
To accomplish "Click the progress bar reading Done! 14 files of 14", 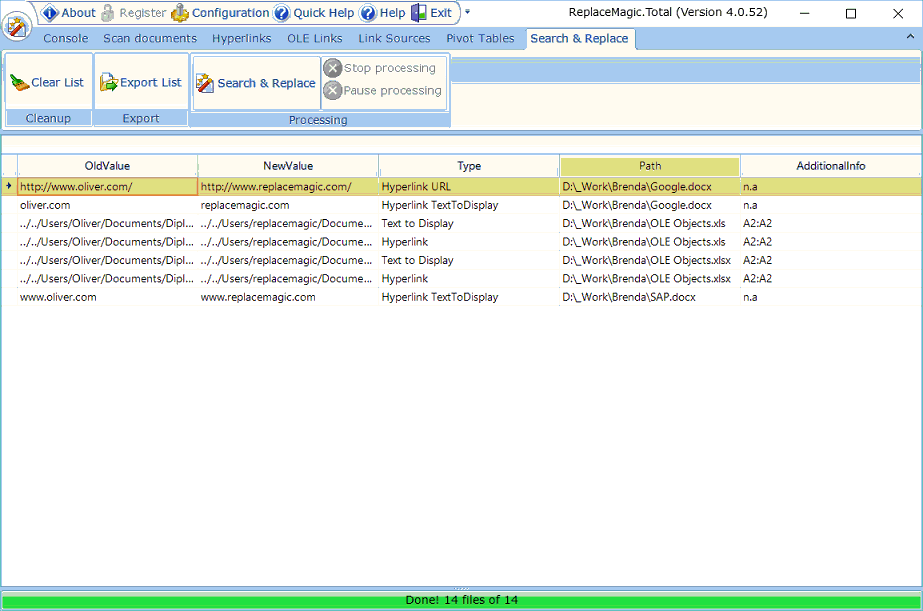I will tap(462, 600).
